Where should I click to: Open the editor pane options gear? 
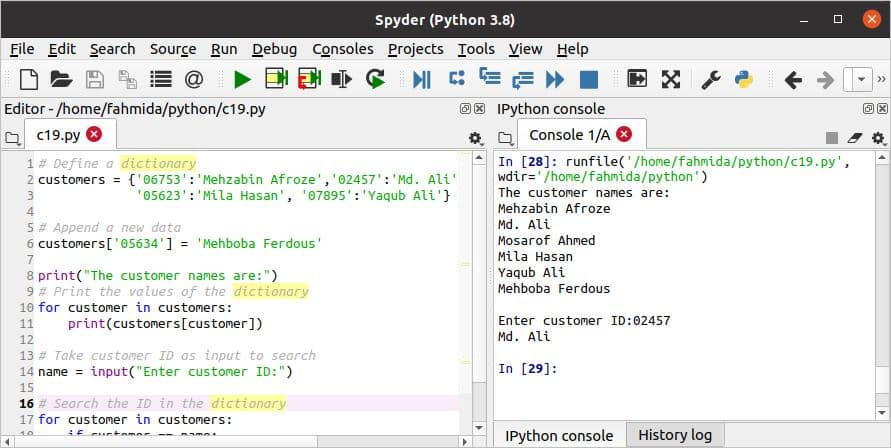(x=475, y=138)
